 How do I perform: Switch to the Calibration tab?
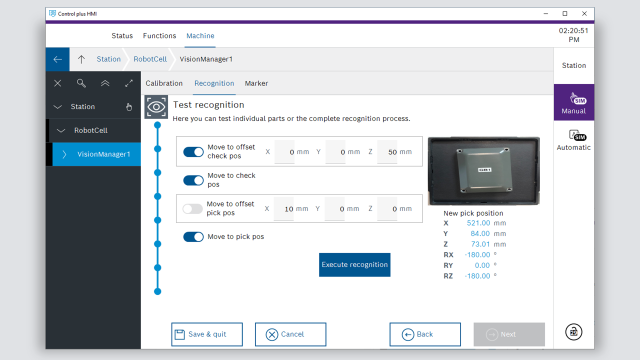(x=164, y=83)
